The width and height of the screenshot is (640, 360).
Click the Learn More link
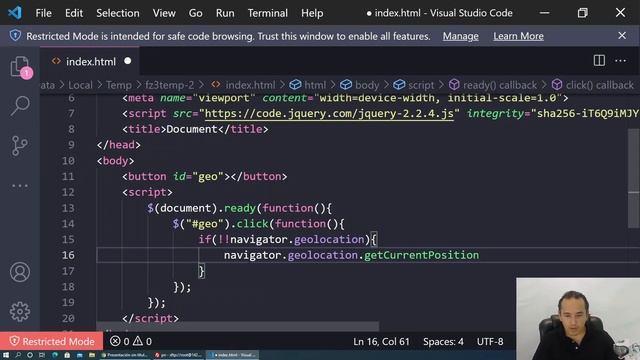(518, 36)
